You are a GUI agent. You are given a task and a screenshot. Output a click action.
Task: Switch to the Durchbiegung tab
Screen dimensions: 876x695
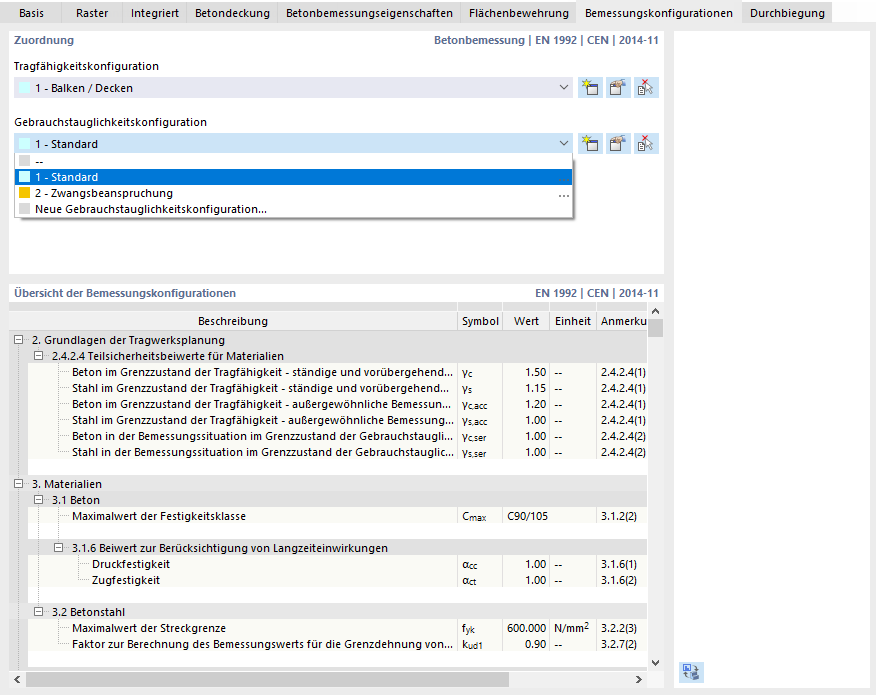tap(787, 13)
